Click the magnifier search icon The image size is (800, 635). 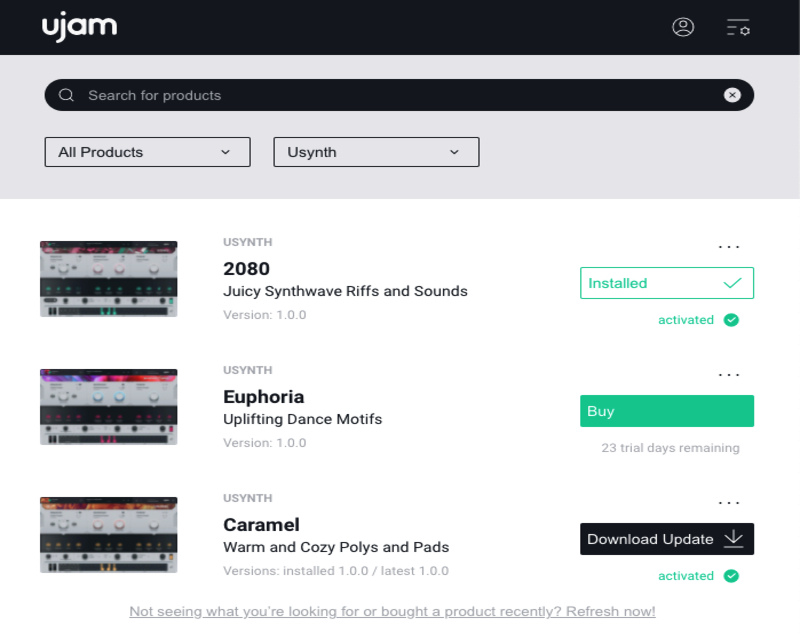[x=66, y=95]
